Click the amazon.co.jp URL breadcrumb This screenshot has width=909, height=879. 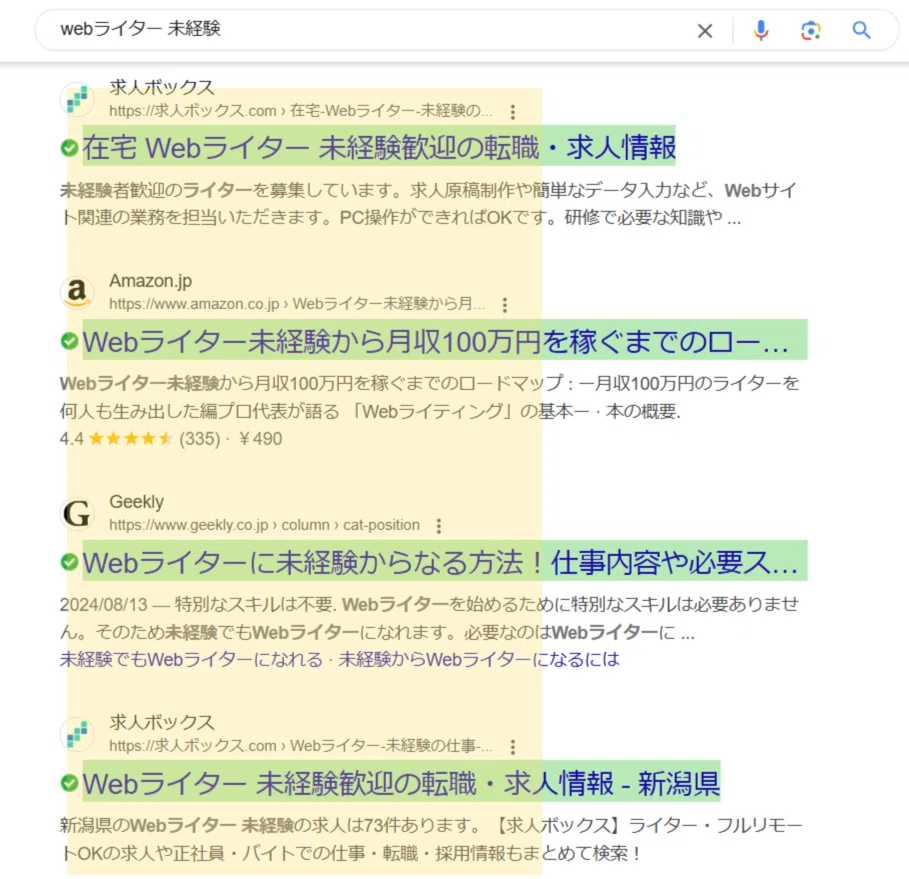[x=297, y=304]
